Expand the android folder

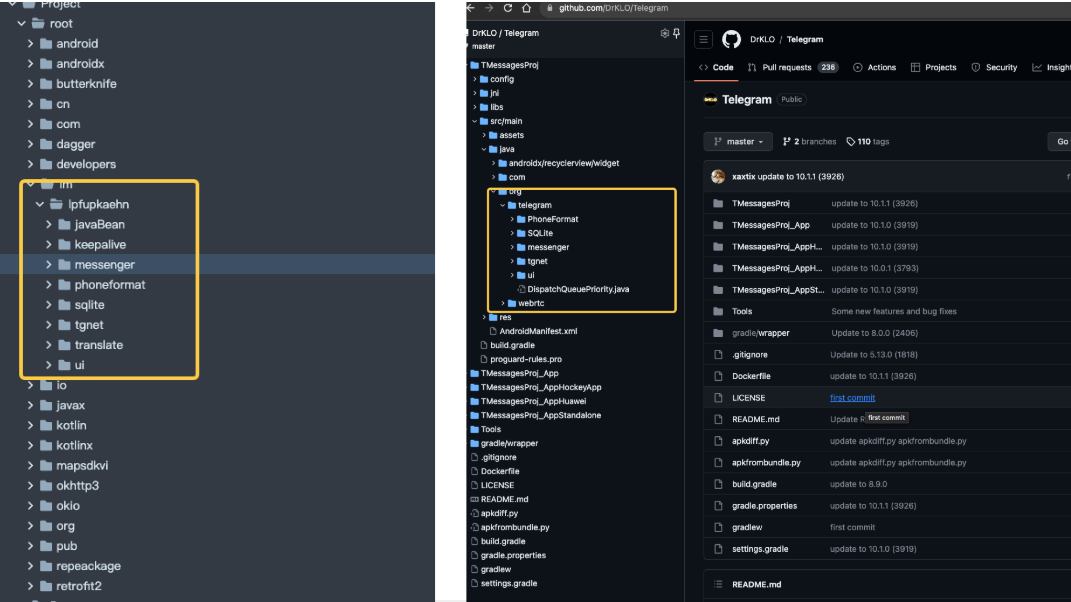click(30, 44)
